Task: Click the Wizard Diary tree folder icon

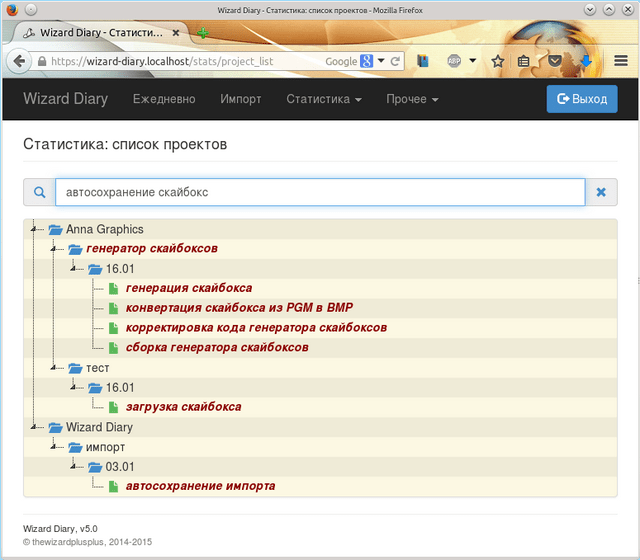Action: pyautogui.click(x=56, y=427)
